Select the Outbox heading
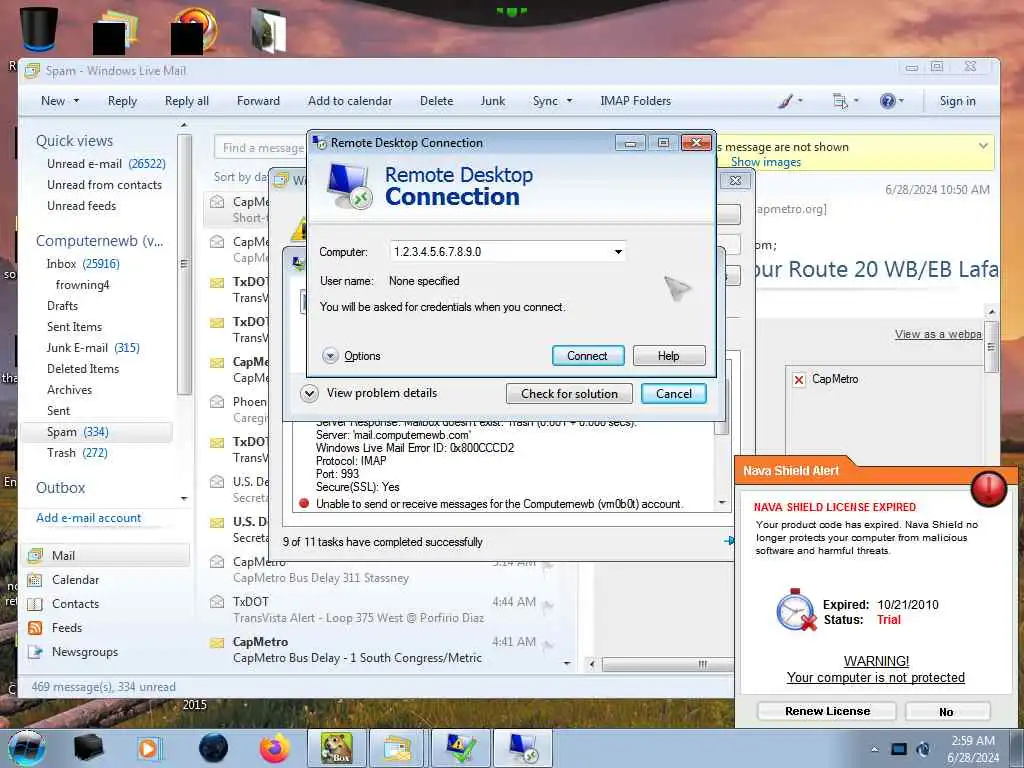 [61, 488]
